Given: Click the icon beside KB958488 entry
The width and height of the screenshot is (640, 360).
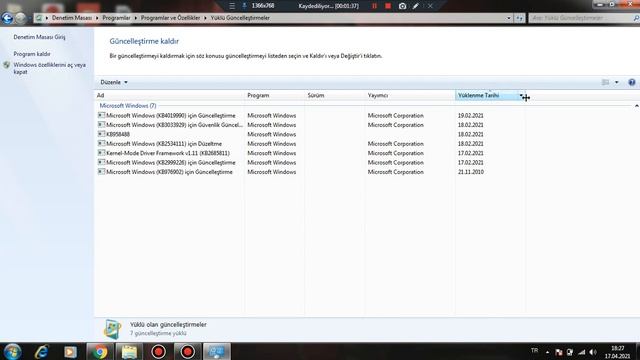Looking at the screenshot, I should (x=101, y=134).
